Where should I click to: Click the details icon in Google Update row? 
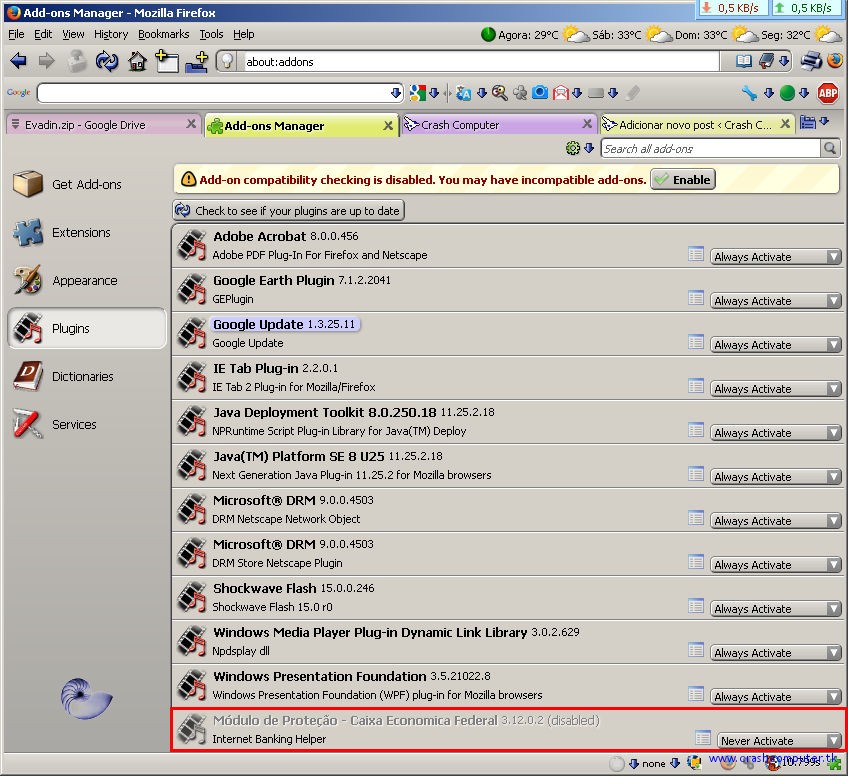[696, 342]
